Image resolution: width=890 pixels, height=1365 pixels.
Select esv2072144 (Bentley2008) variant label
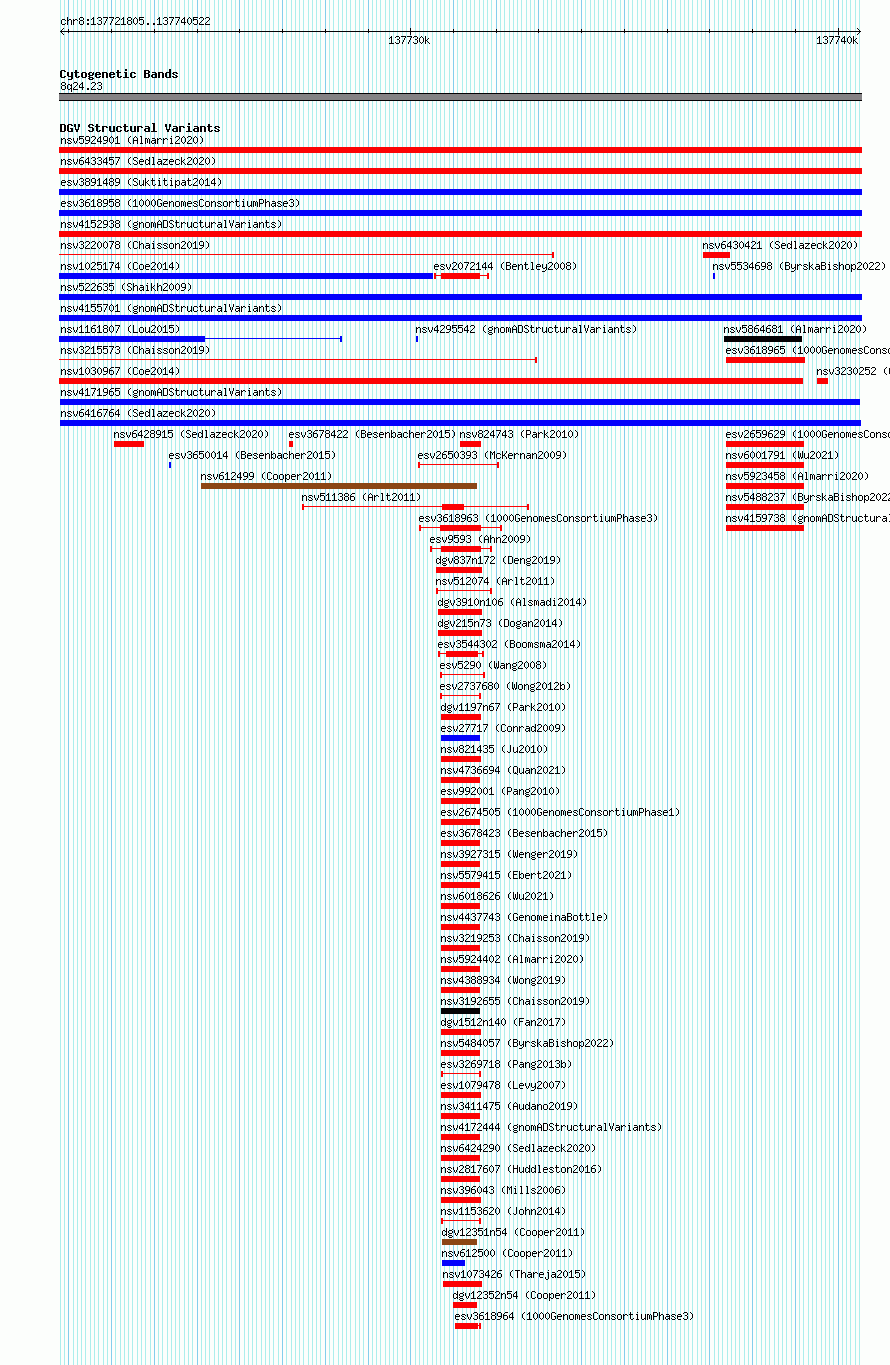pyautogui.click(x=505, y=266)
